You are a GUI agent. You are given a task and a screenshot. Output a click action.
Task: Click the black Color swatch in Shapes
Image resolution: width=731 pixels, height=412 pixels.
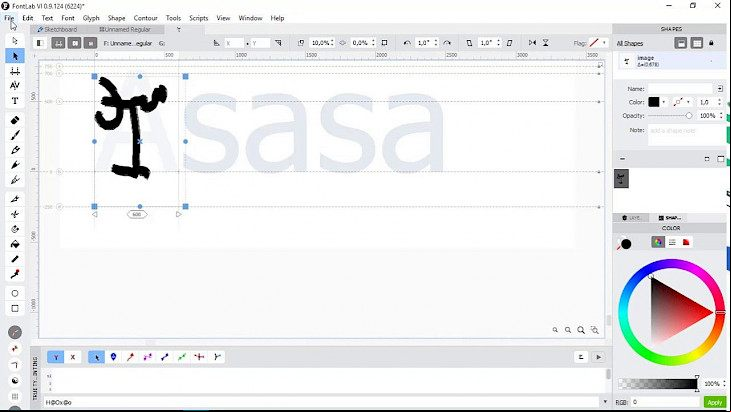click(654, 102)
